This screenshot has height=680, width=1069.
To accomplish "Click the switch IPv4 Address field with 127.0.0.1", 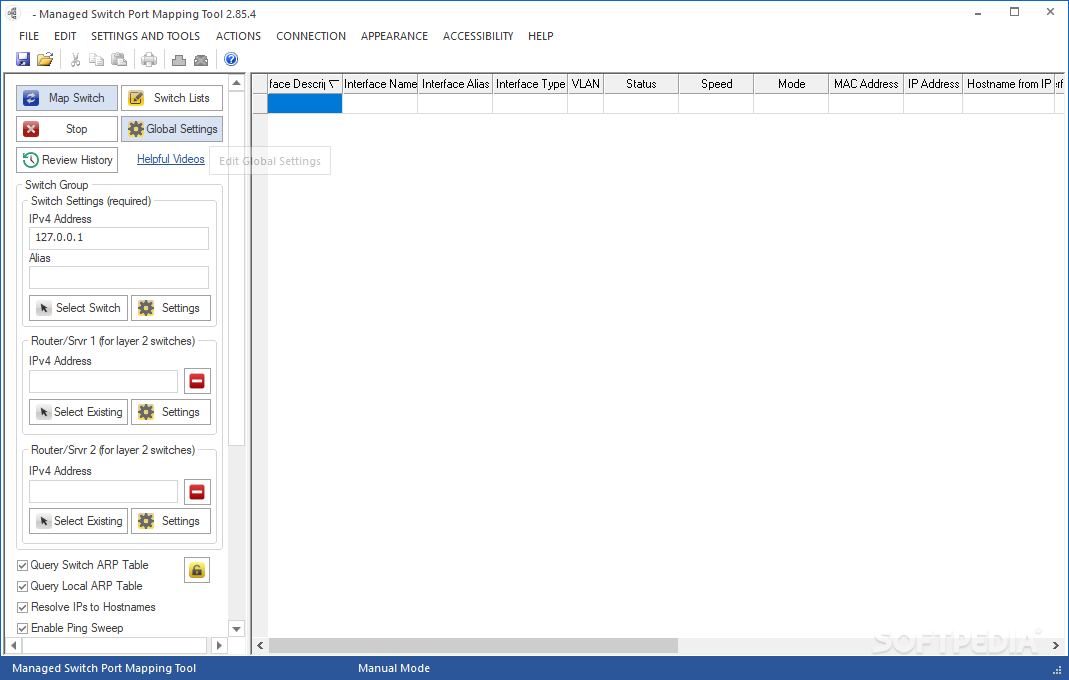I will tap(119, 238).
